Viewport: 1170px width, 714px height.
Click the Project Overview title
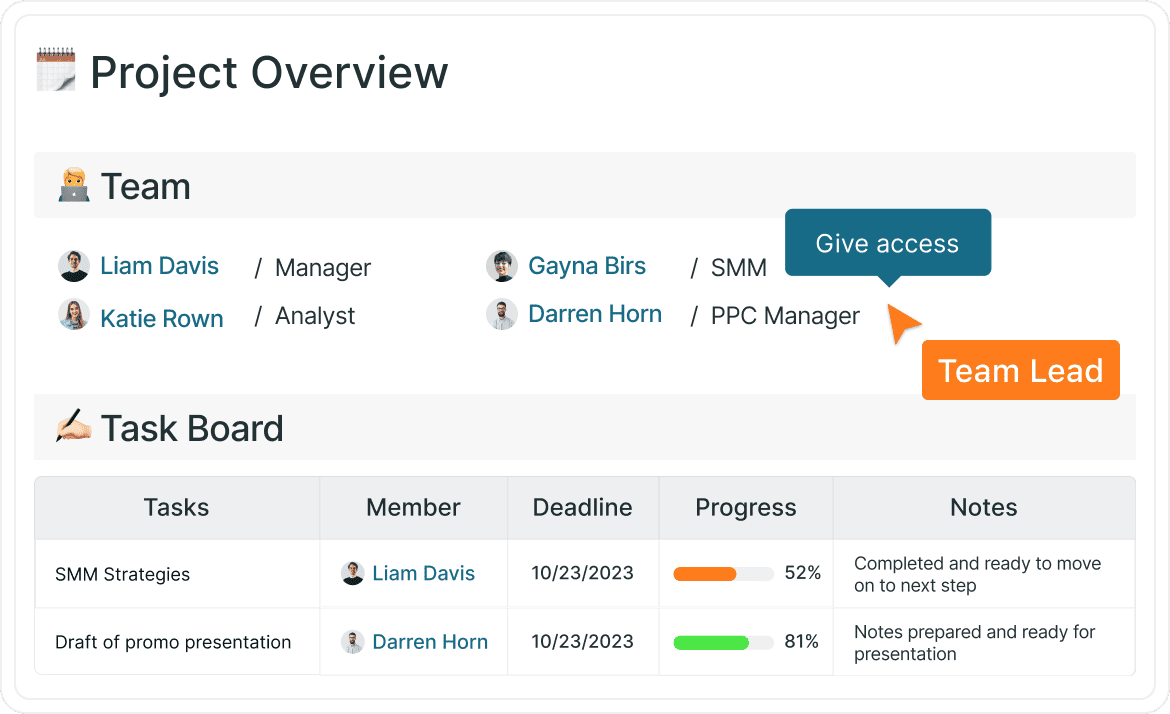(x=269, y=72)
